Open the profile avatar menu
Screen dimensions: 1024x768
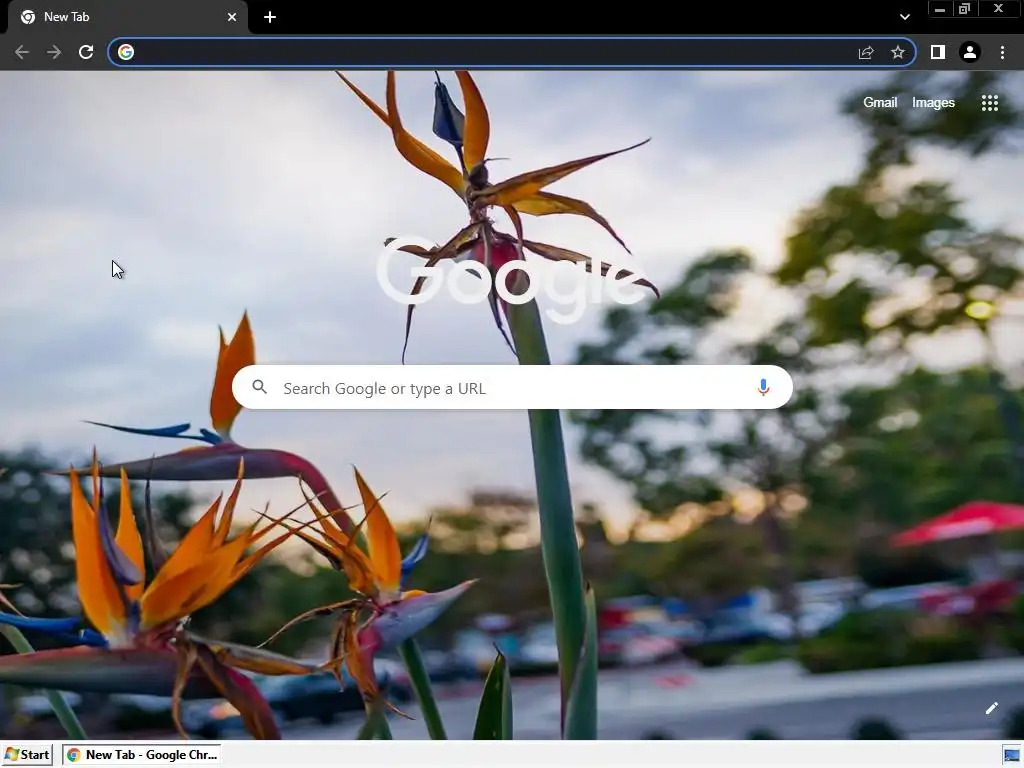(x=970, y=52)
